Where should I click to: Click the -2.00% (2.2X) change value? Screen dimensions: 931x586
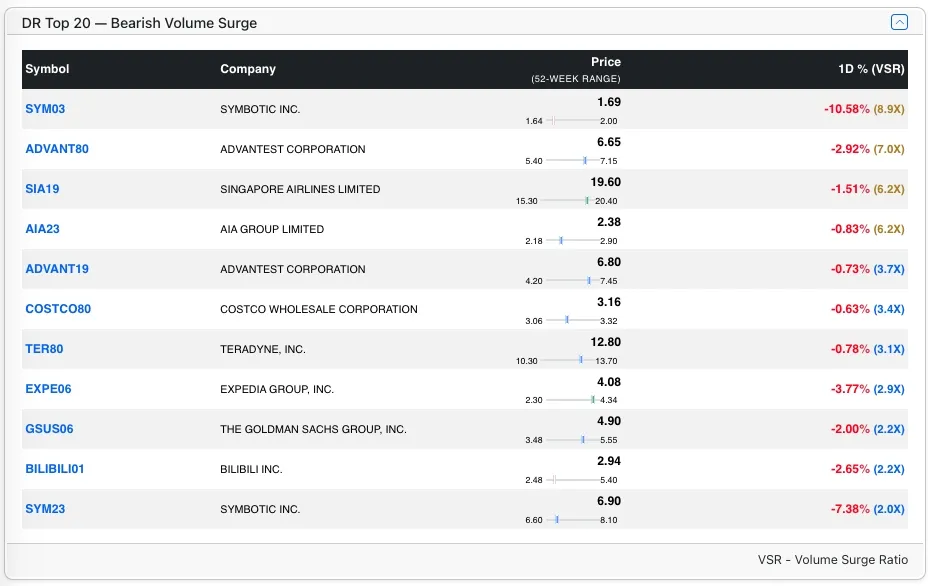click(x=867, y=429)
